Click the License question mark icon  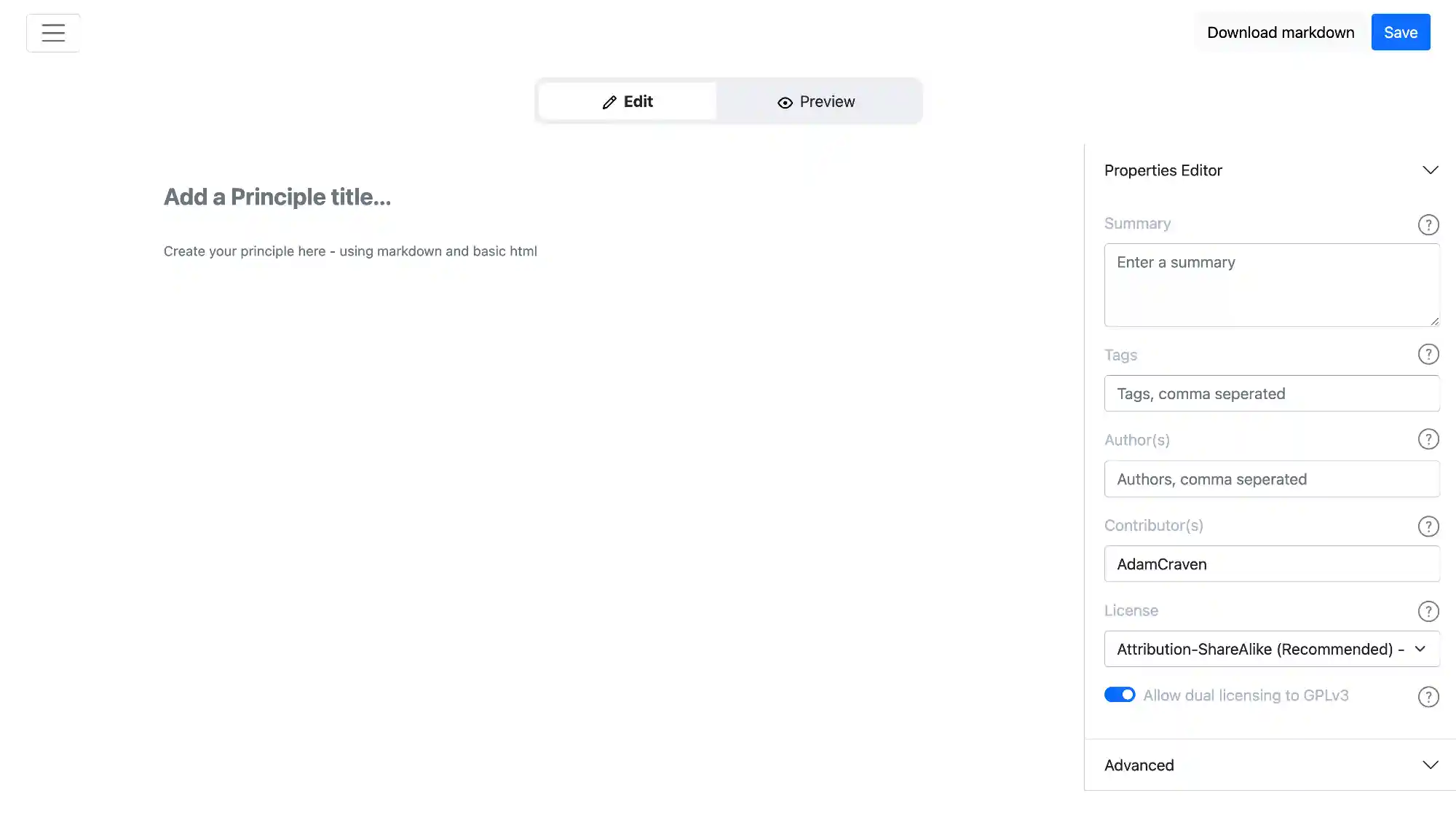point(1428,611)
